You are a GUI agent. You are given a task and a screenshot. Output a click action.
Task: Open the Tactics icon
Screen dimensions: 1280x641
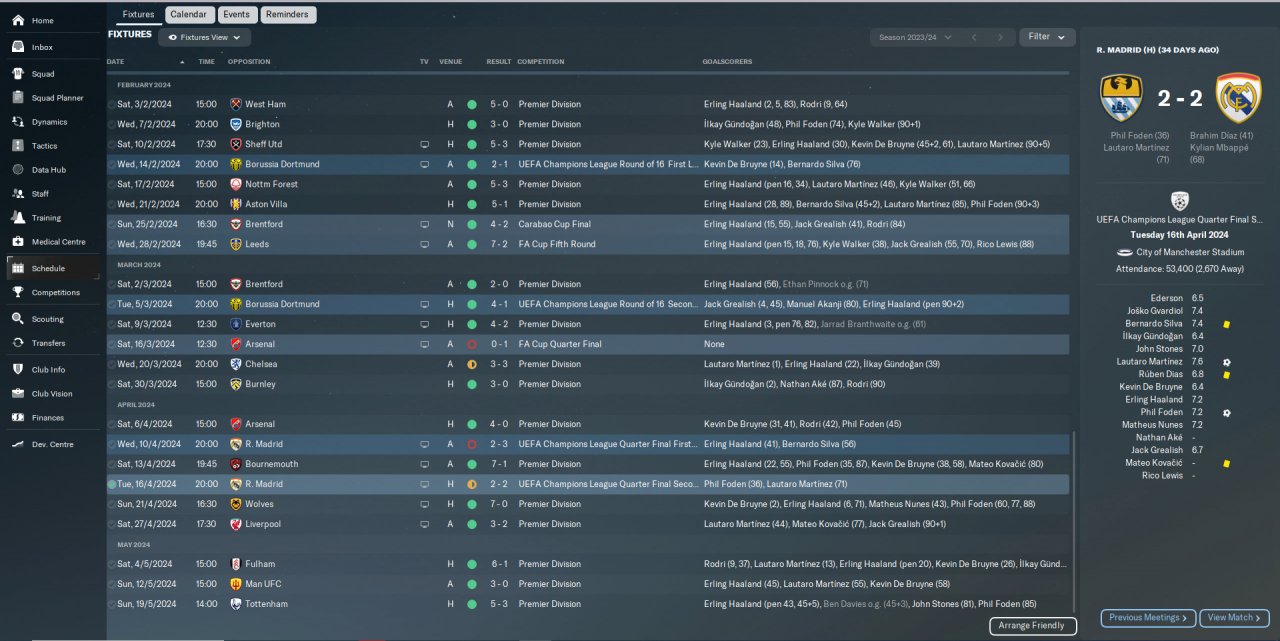click(18, 145)
